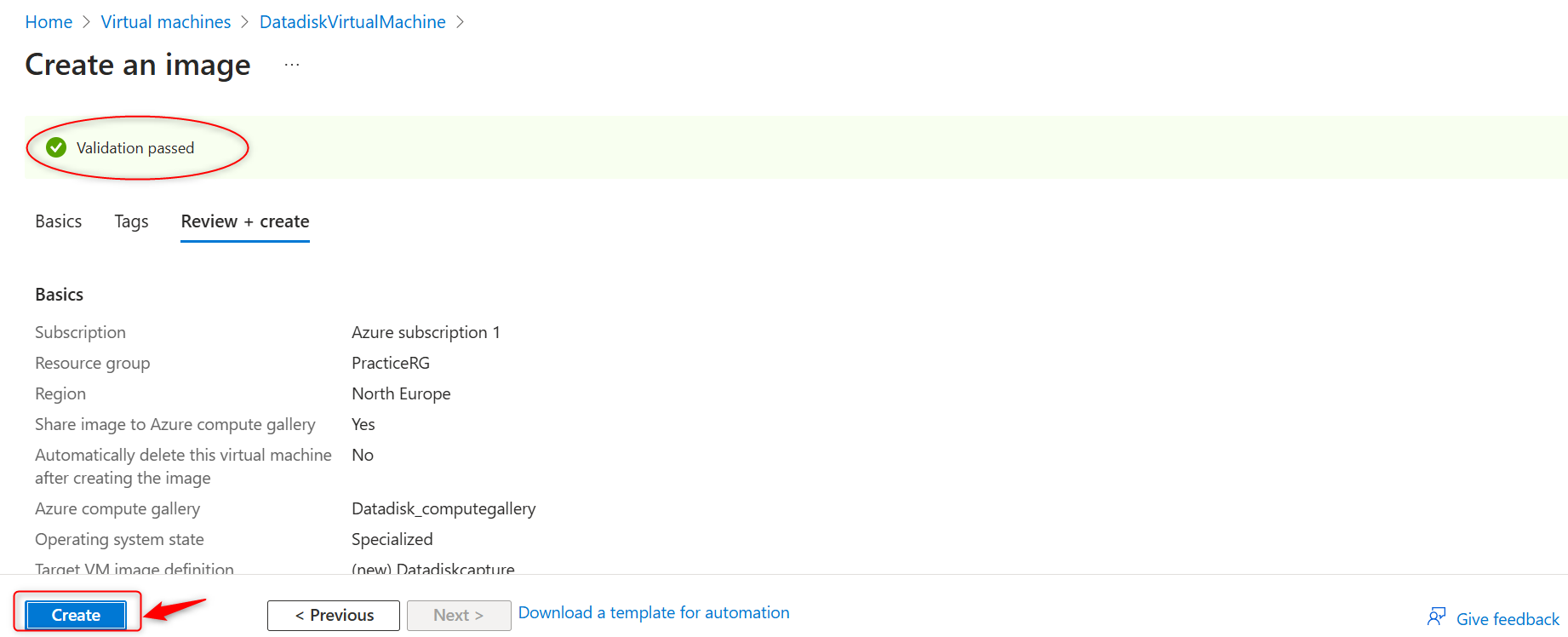Switch to the Tags tab
Image resolution: width=1568 pixels, height=637 pixels.
[132, 221]
